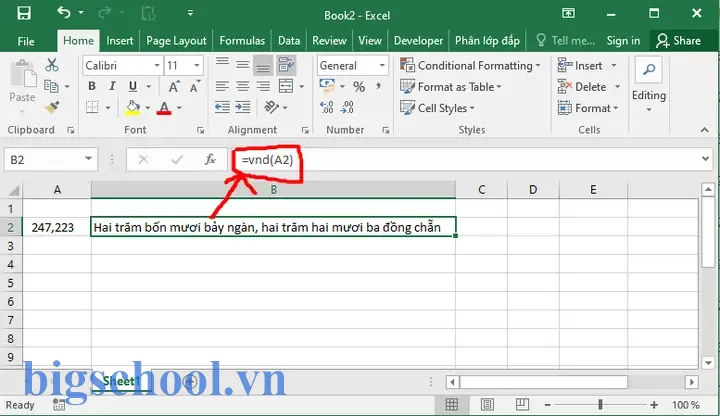Viewport: 720px width, 416px height.
Task: Click the Undo arrow icon
Action: click(x=64, y=12)
